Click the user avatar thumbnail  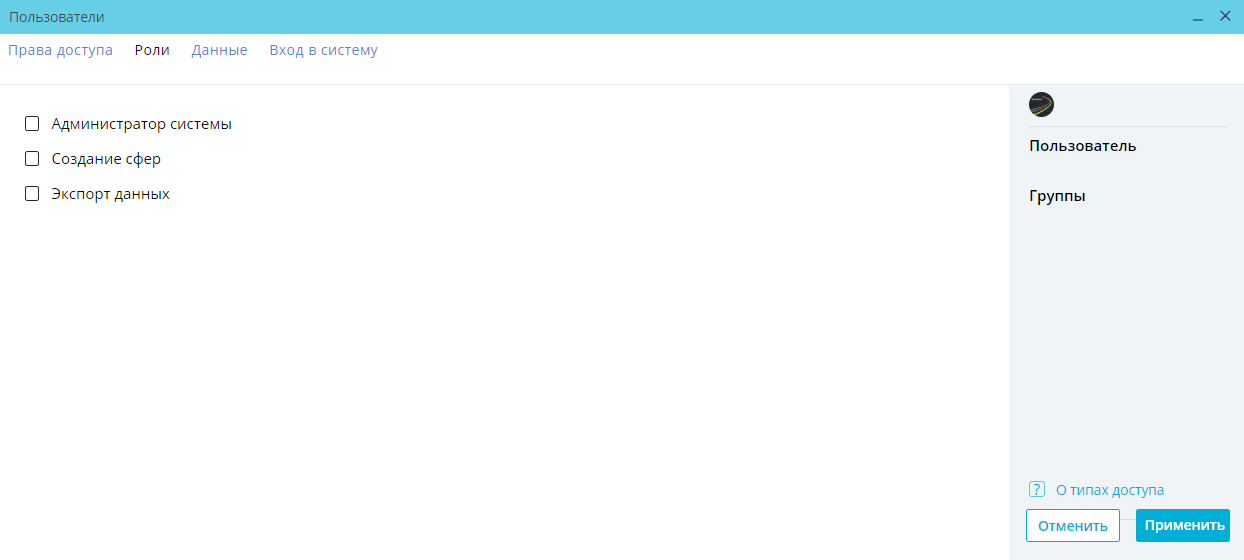click(1041, 104)
